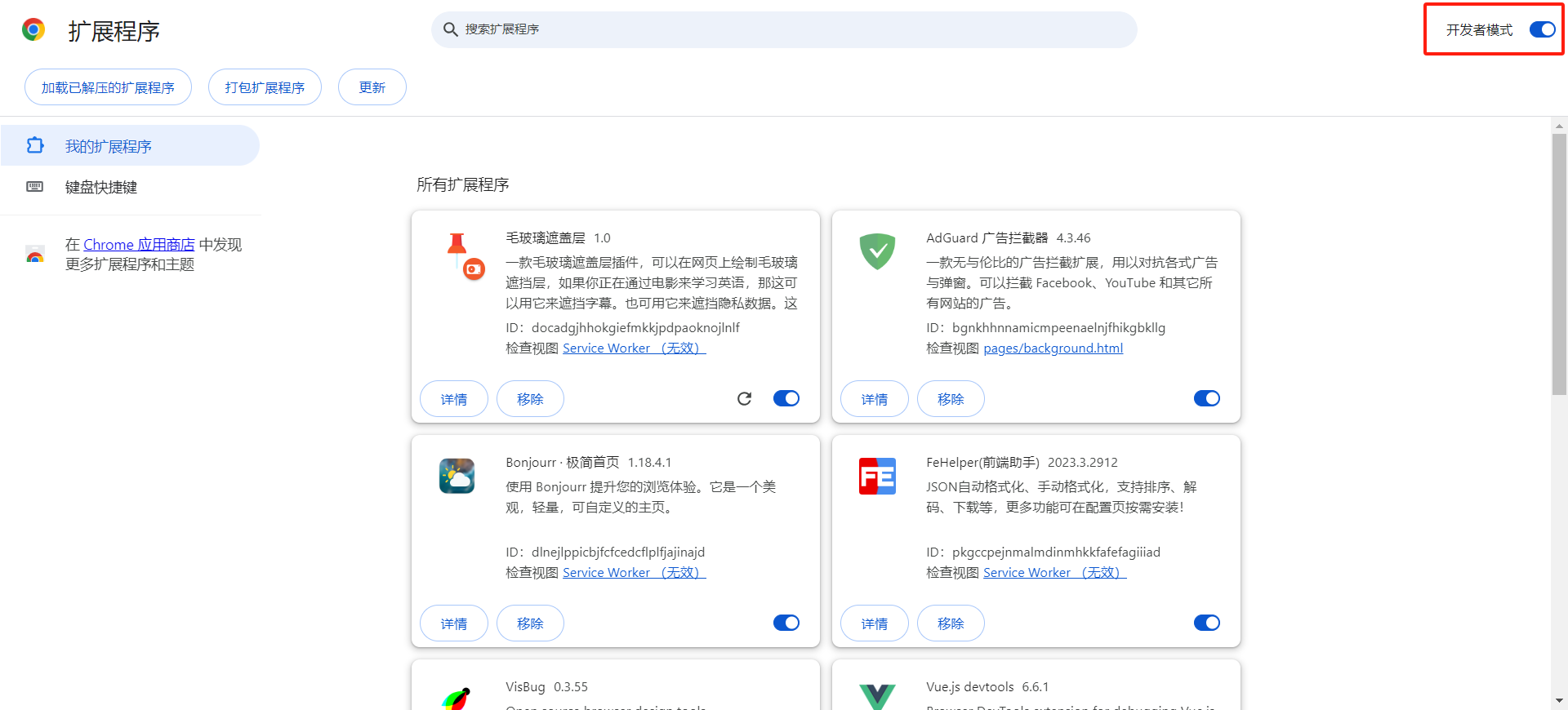Open 我的扩展程序 in the sidebar
1568x710 pixels.
[x=130, y=145]
